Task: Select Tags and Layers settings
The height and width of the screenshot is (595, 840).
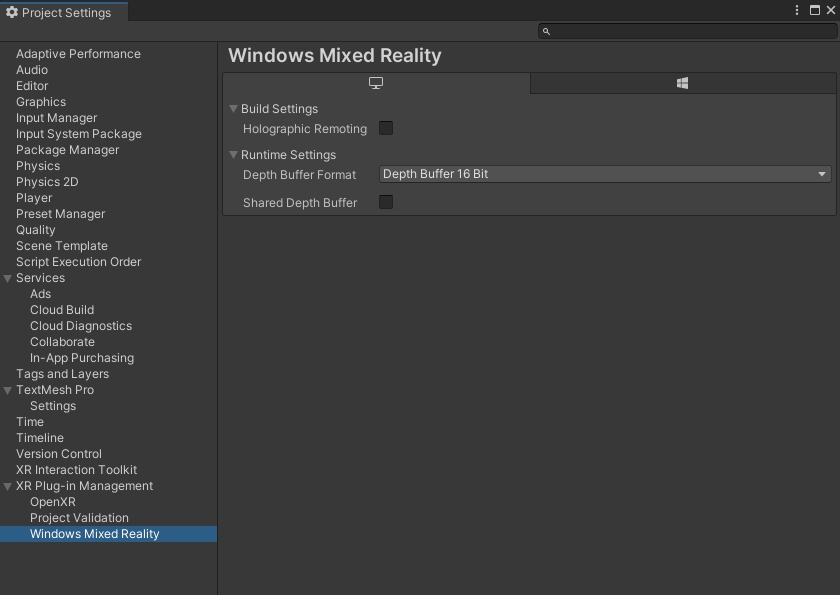Action: coord(62,374)
